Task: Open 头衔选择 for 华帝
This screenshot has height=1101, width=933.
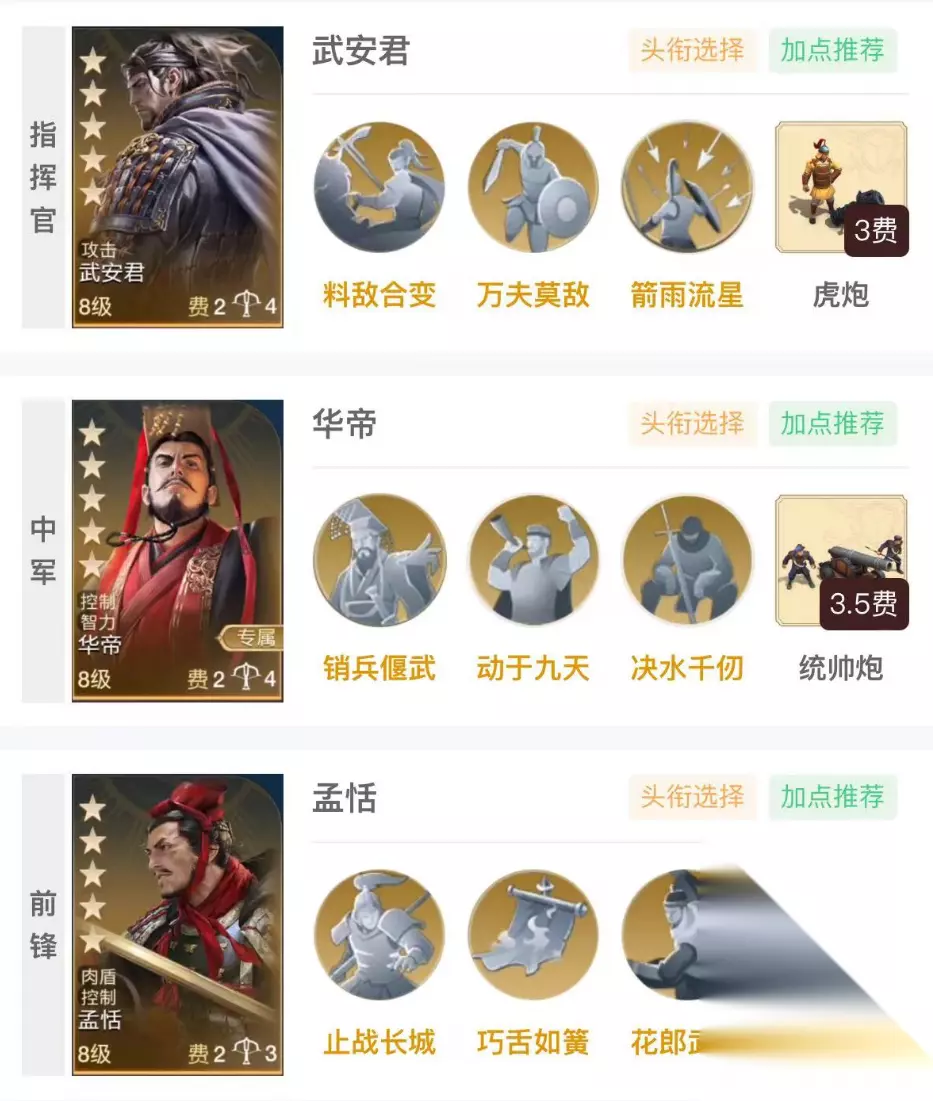Action: click(692, 423)
